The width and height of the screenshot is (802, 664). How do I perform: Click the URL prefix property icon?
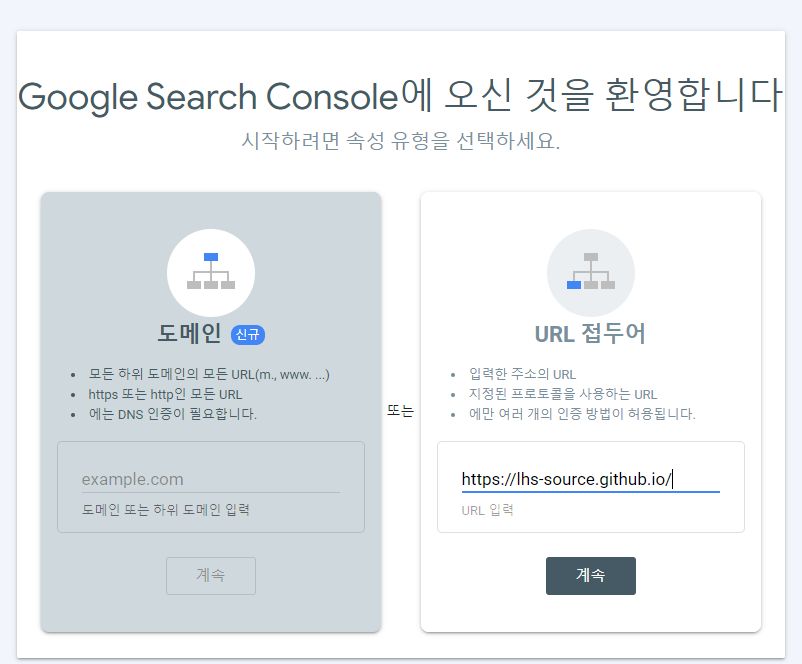tap(590, 272)
